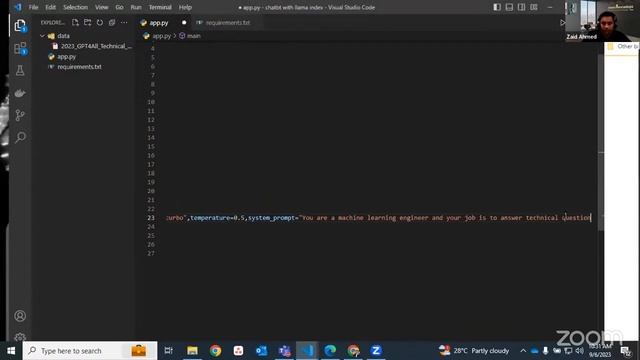Open the Accounts icon in activity bar
The width and height of the screenshot is (640, 360).
point(20,316)
